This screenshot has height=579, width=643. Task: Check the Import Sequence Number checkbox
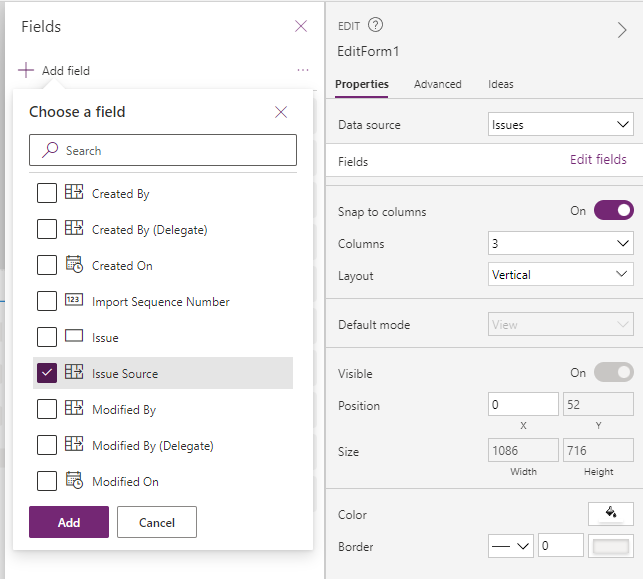click(47, 301)
